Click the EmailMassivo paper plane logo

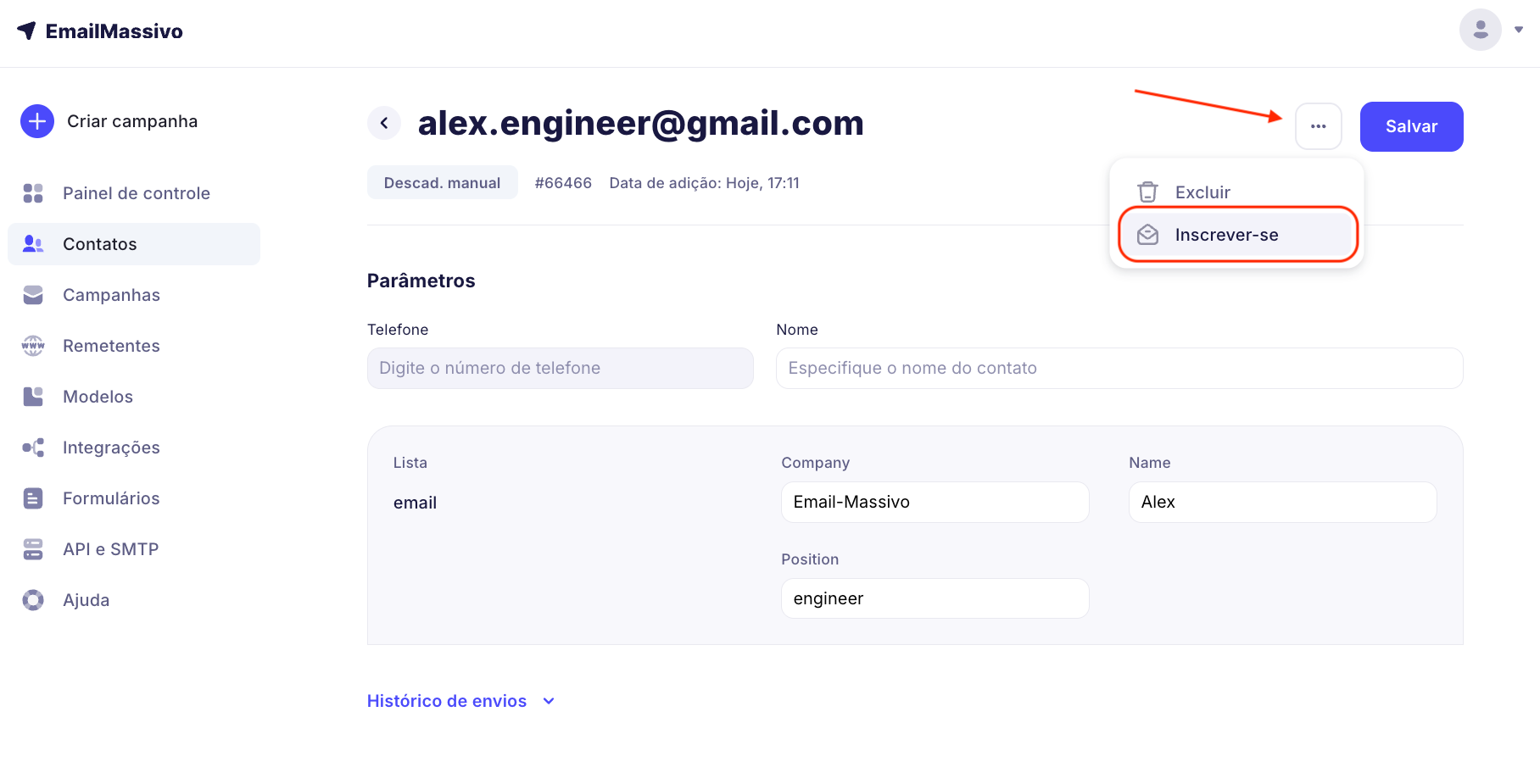[x=26, y=31]
